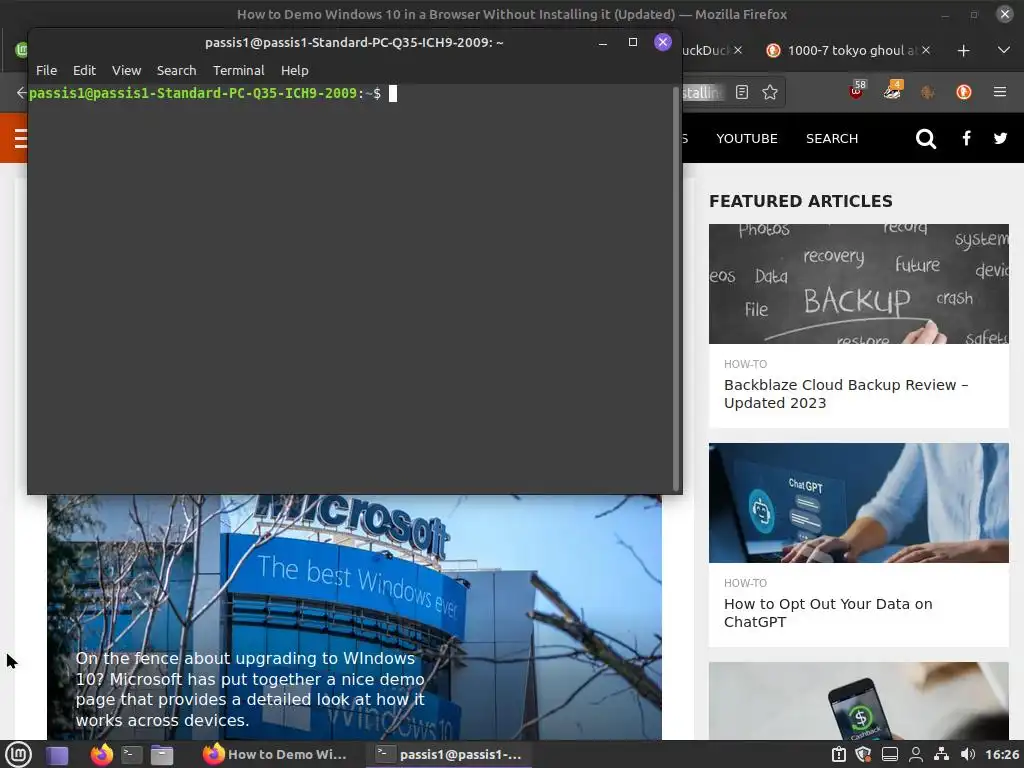Open the extension icon with orange 4 badge
The height and width of the screenshot is (768, 1024).
[x=893, y=91]
